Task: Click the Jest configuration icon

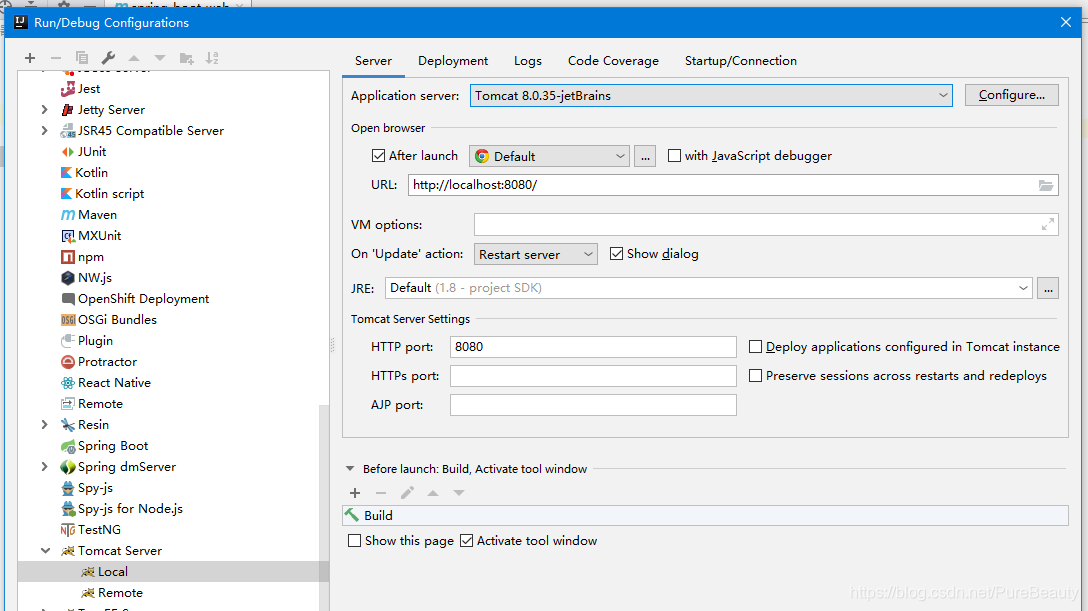Action: click(67, 89)
